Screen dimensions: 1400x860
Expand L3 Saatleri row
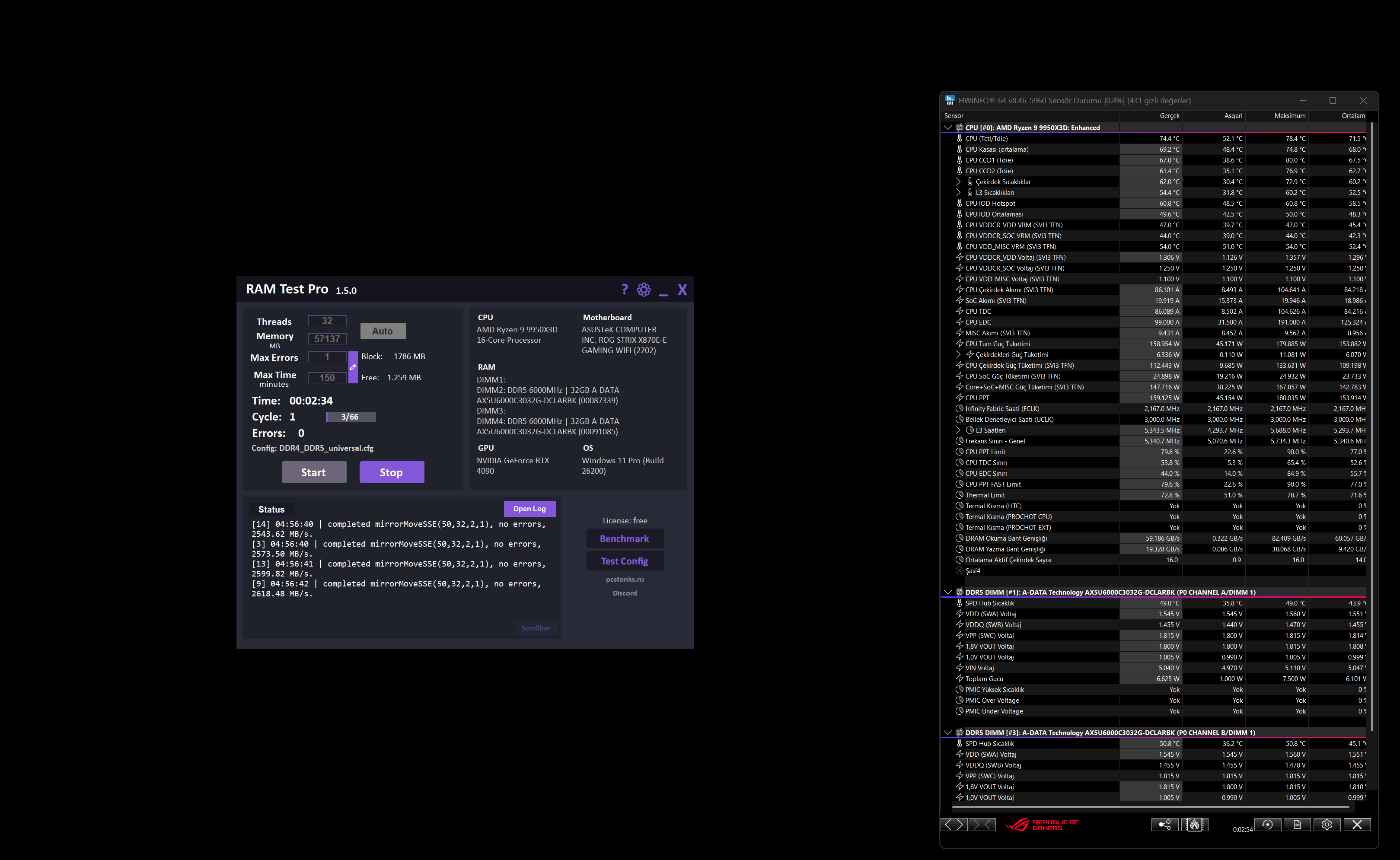958,430
